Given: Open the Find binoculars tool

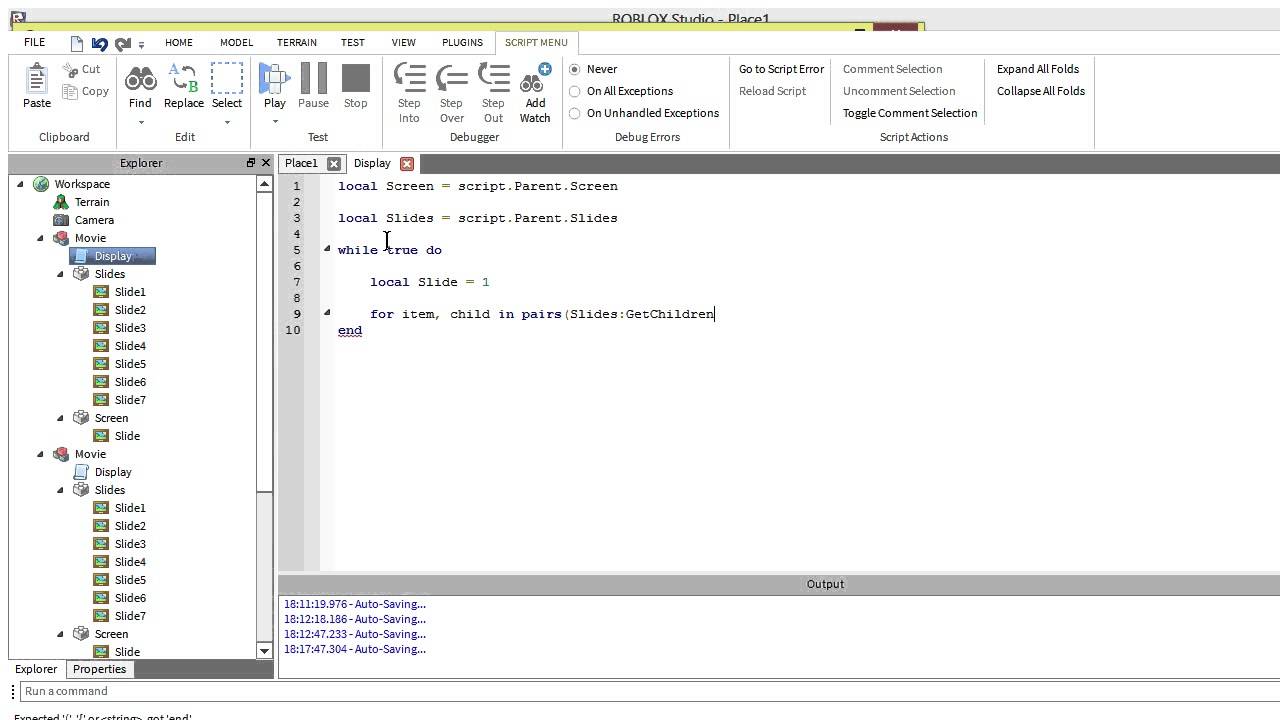Looking at the screenshot, I should tap(140, 79).
